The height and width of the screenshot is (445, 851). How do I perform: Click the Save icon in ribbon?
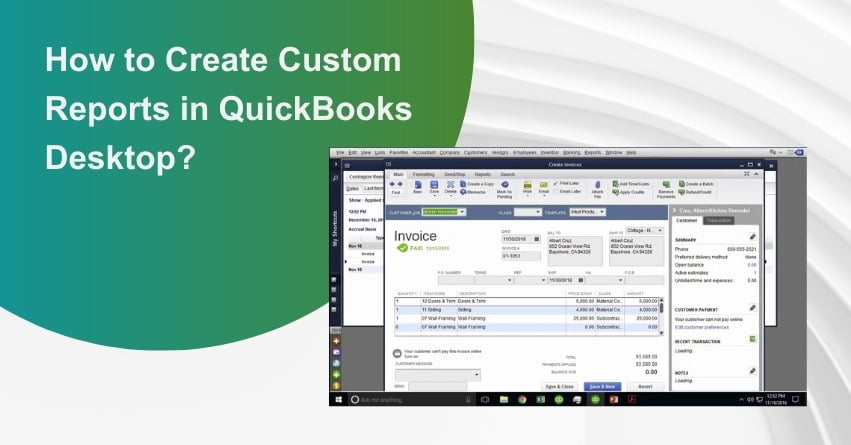click(x=434, y=186)
